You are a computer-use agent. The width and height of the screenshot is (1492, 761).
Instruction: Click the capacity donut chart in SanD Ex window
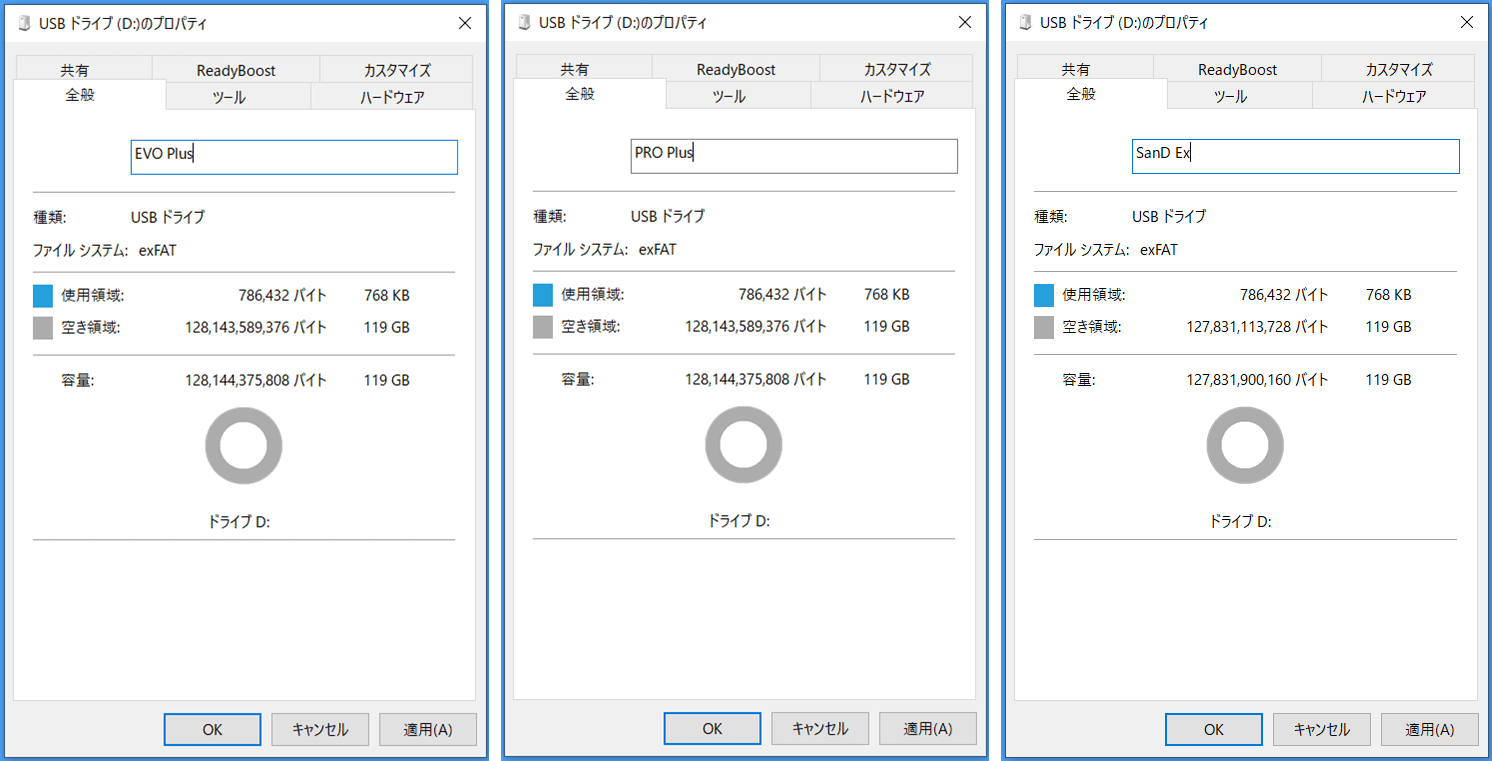[x=1245, y=445]
